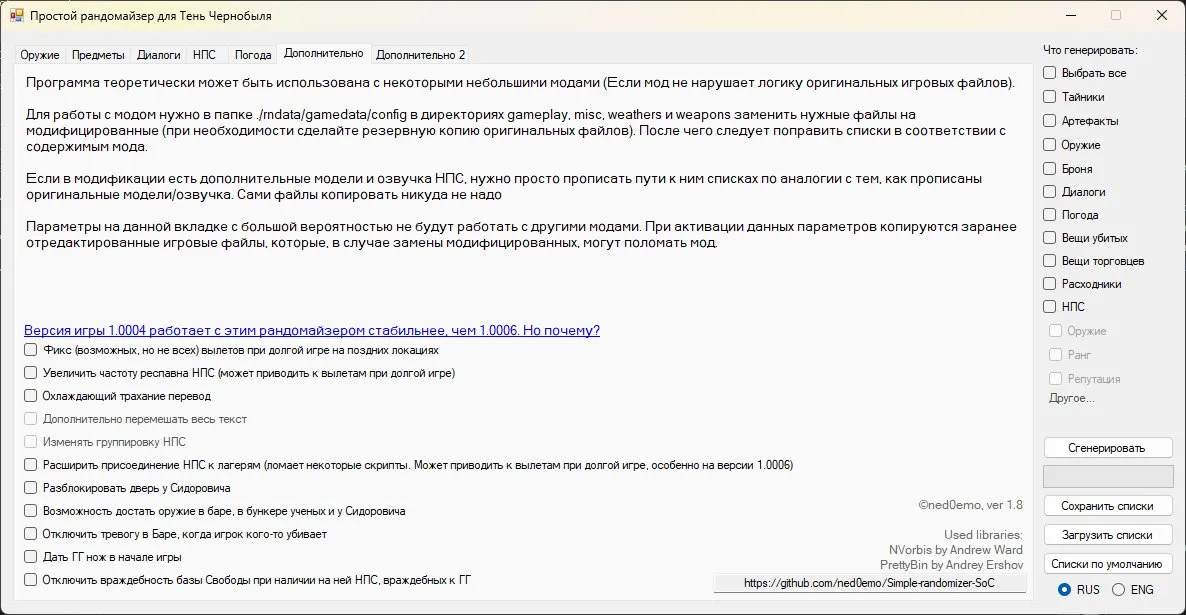The width and height of the screenshot is (1186, 615).
Task: Open the Диалоги tab
Action: pyautogui.click(x=159, y=54)
